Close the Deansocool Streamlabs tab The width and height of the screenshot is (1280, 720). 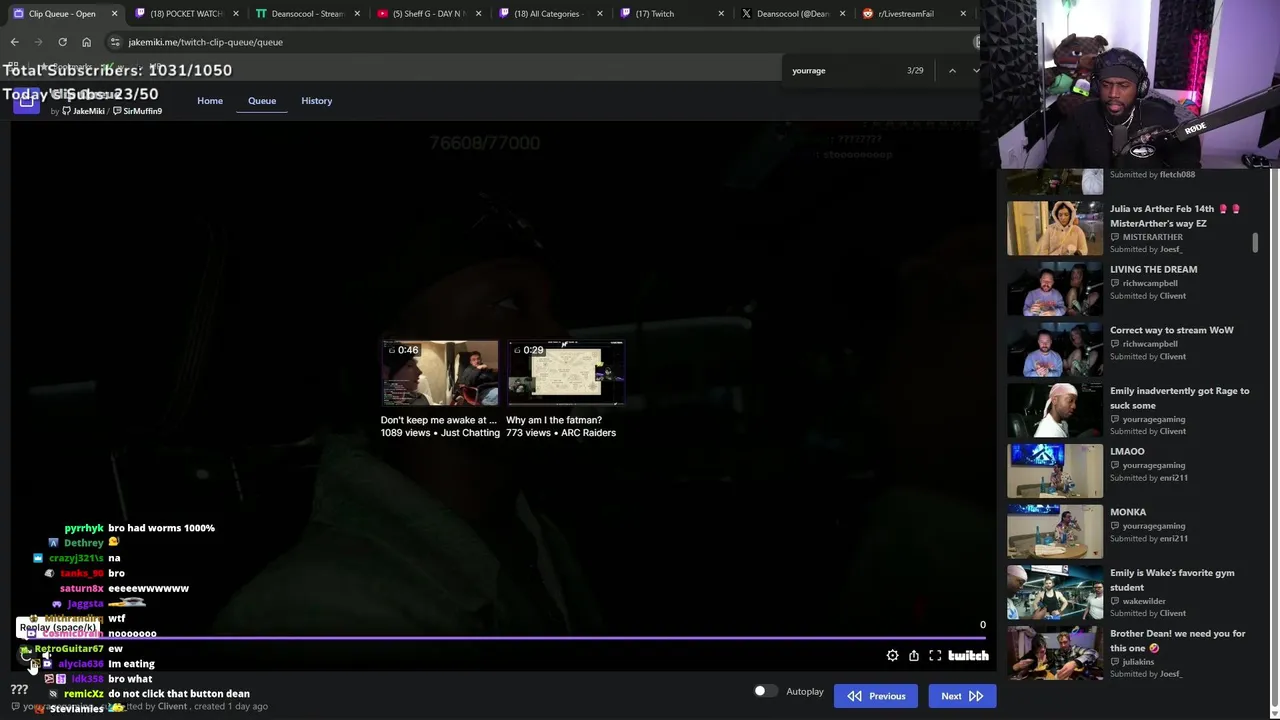click(357, 14)
